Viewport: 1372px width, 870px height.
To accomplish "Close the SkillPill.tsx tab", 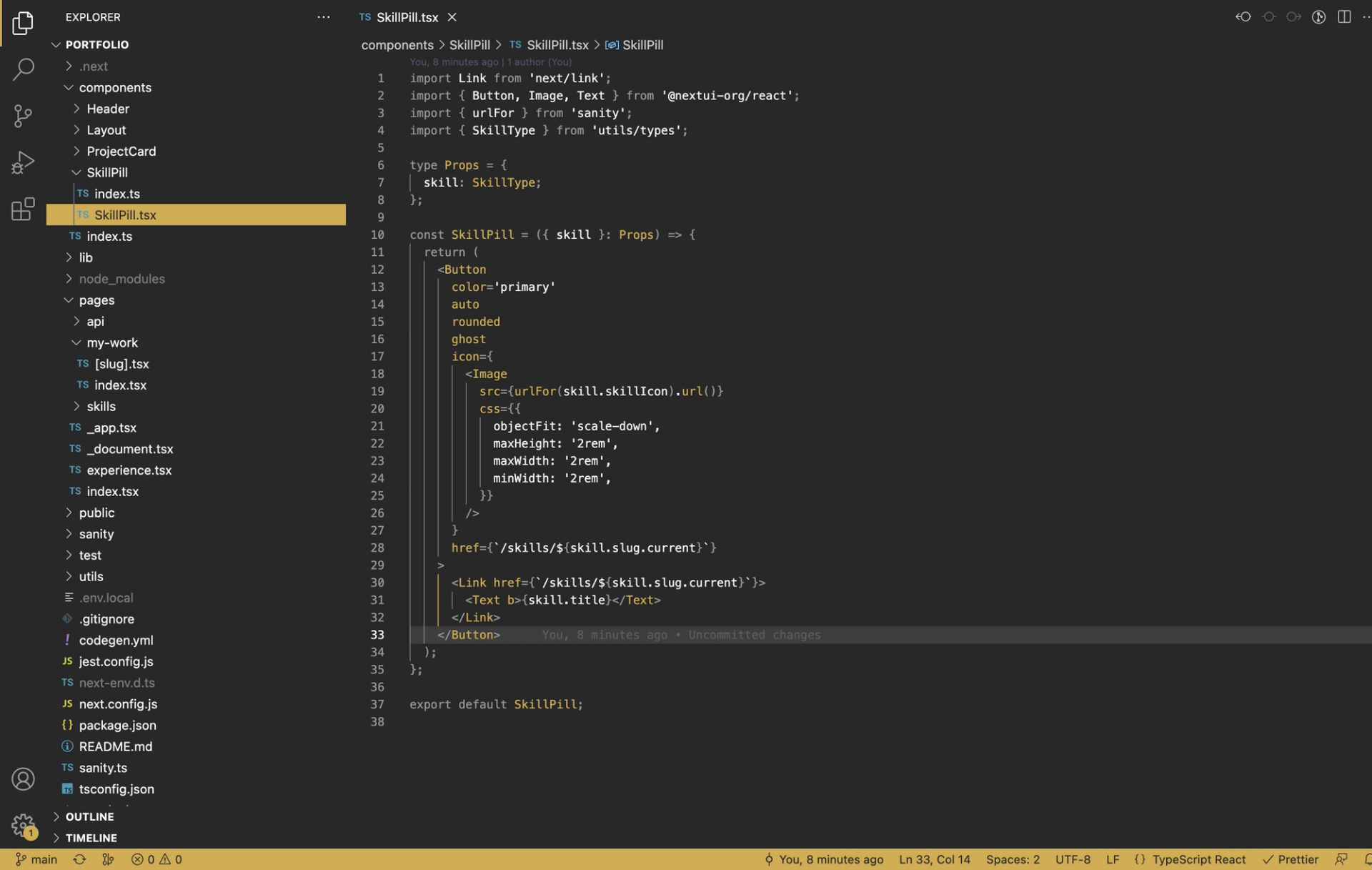I will (x=452, y=17).
